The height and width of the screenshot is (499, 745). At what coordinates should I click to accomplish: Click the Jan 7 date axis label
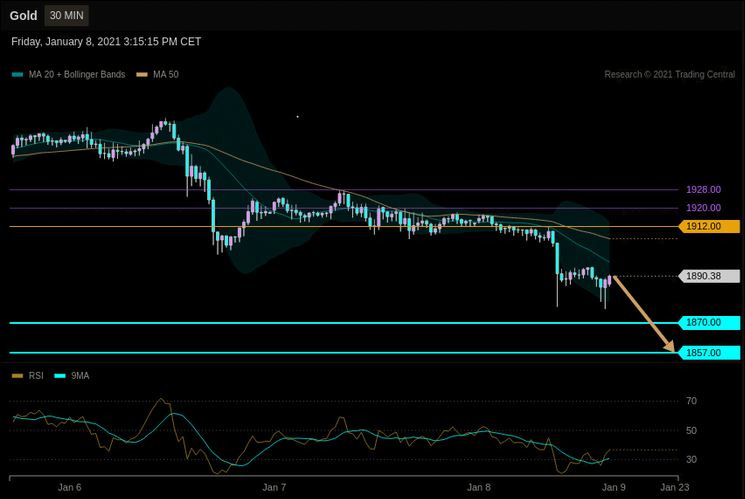pos(274,487)
